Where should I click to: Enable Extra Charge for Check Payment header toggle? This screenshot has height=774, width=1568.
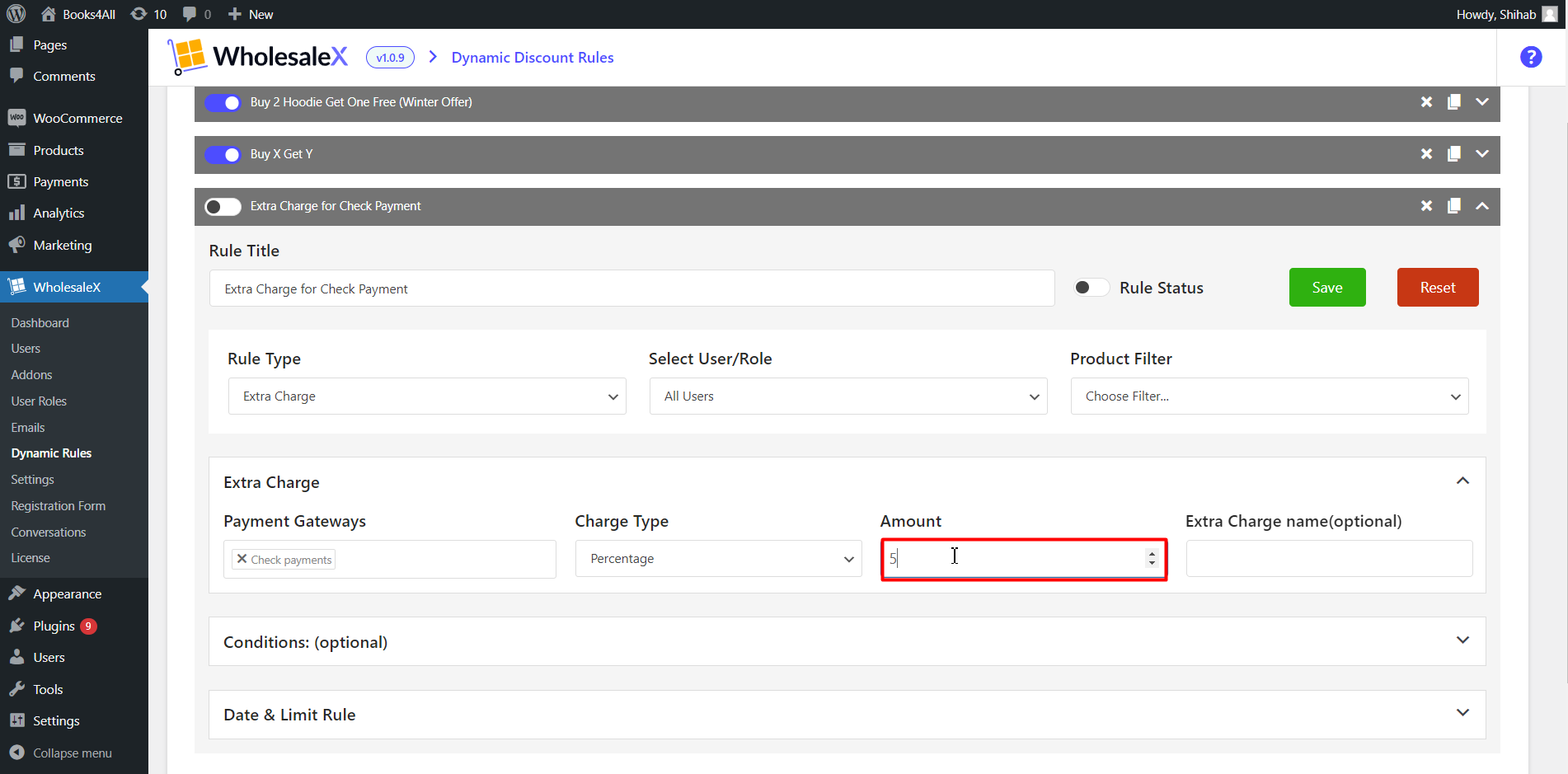click(x=223, y=206)
